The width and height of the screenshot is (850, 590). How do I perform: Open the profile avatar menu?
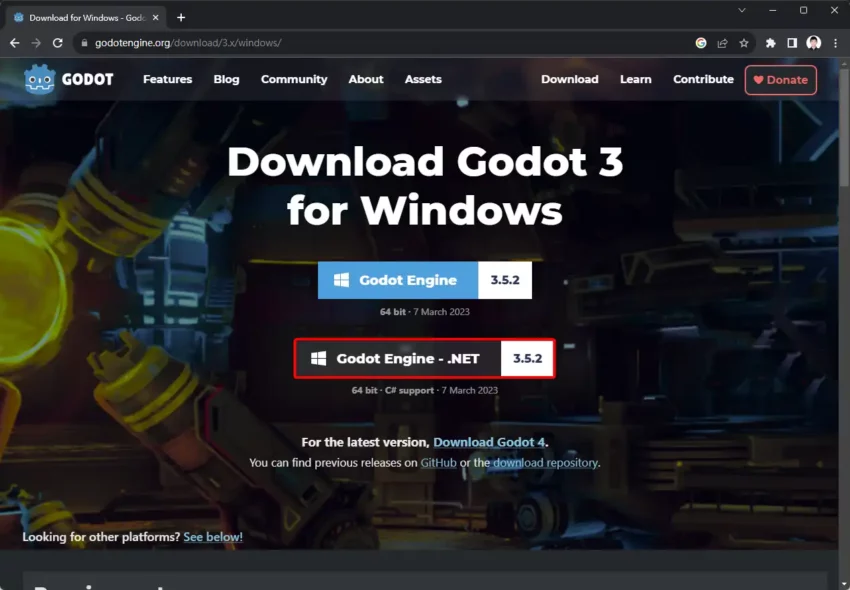[x=814, y=43]
